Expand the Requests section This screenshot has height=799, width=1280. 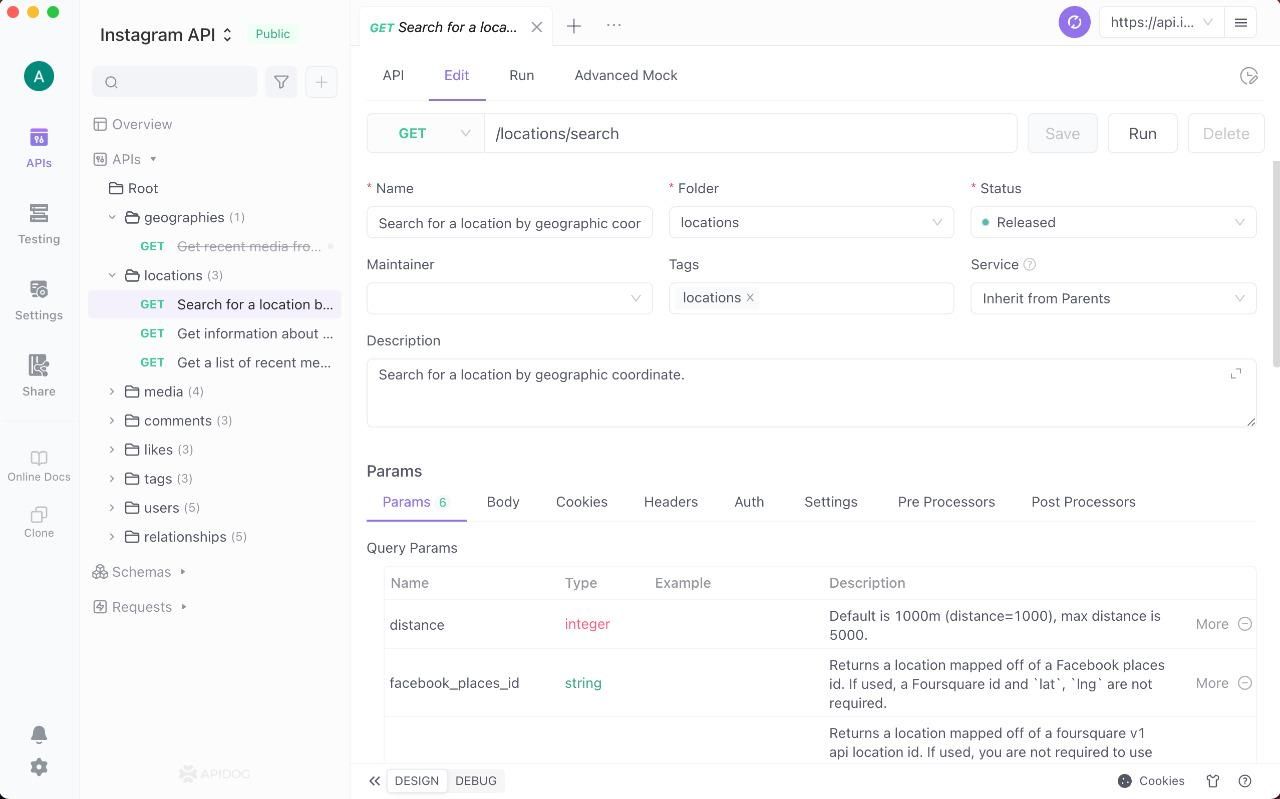tap(184, 607)
